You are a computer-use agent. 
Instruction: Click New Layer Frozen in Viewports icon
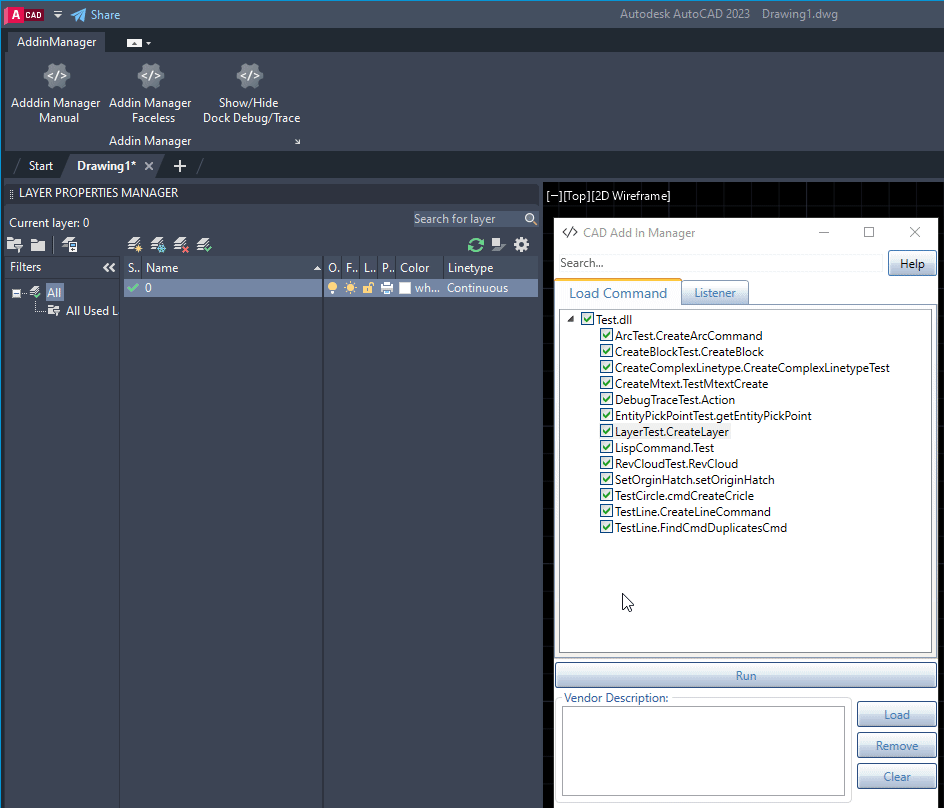click(158, 244)
